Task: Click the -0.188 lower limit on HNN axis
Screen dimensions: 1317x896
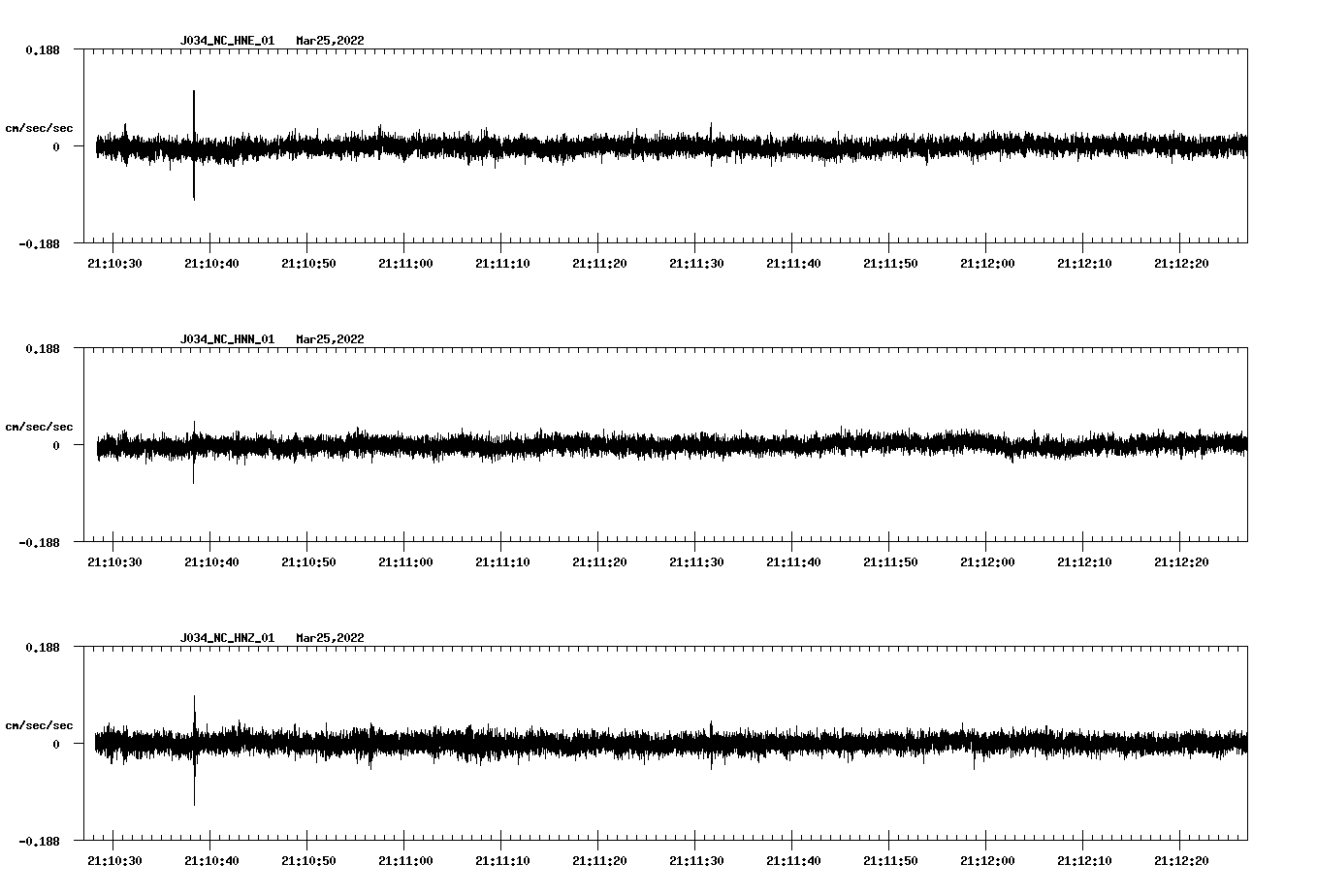Action: 39,543
